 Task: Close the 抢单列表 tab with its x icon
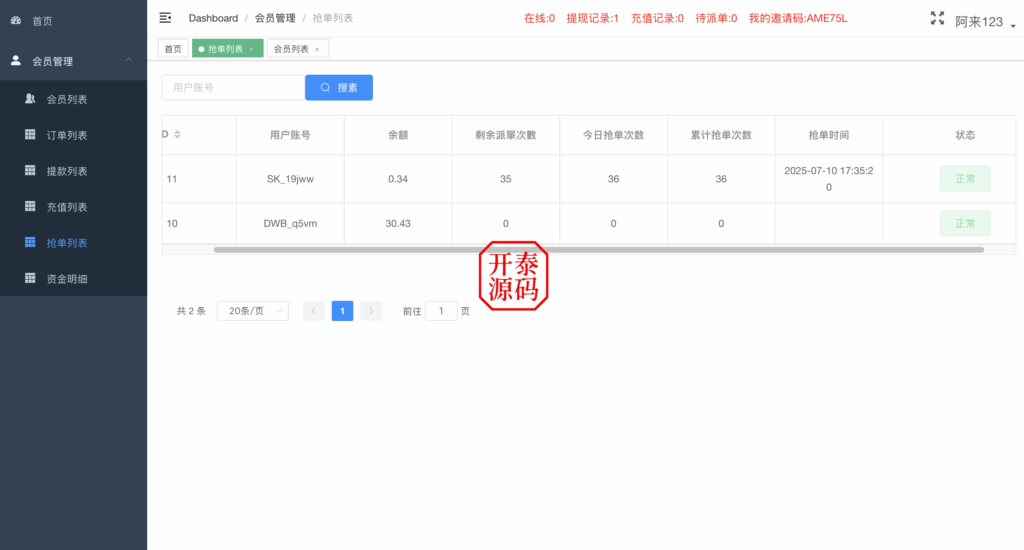point(251,49)
